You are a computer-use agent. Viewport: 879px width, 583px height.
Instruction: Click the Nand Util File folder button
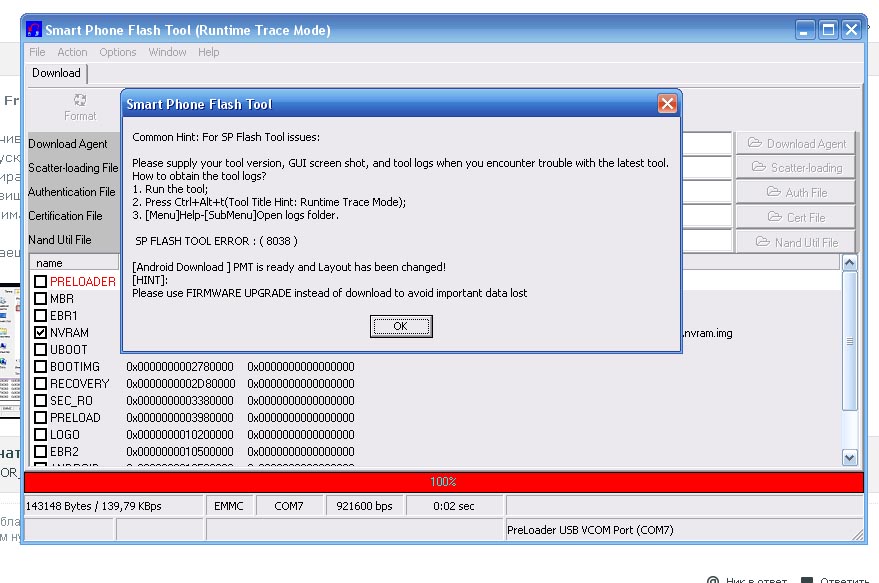(796, 242)
